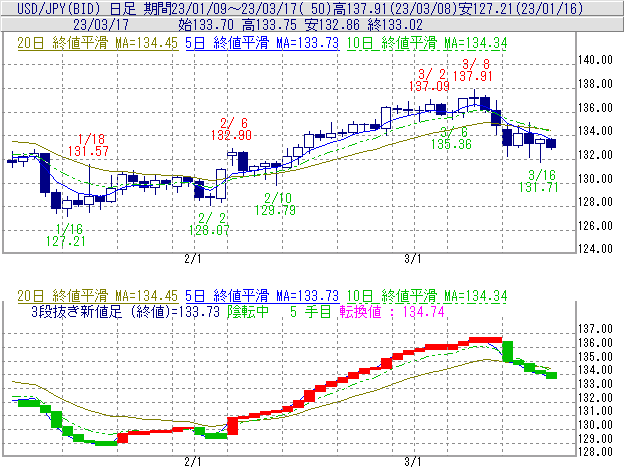Click the 2/10 129.79 low label
The height and width of the screenshot is (475, 624).
click(x=275, y=204)
